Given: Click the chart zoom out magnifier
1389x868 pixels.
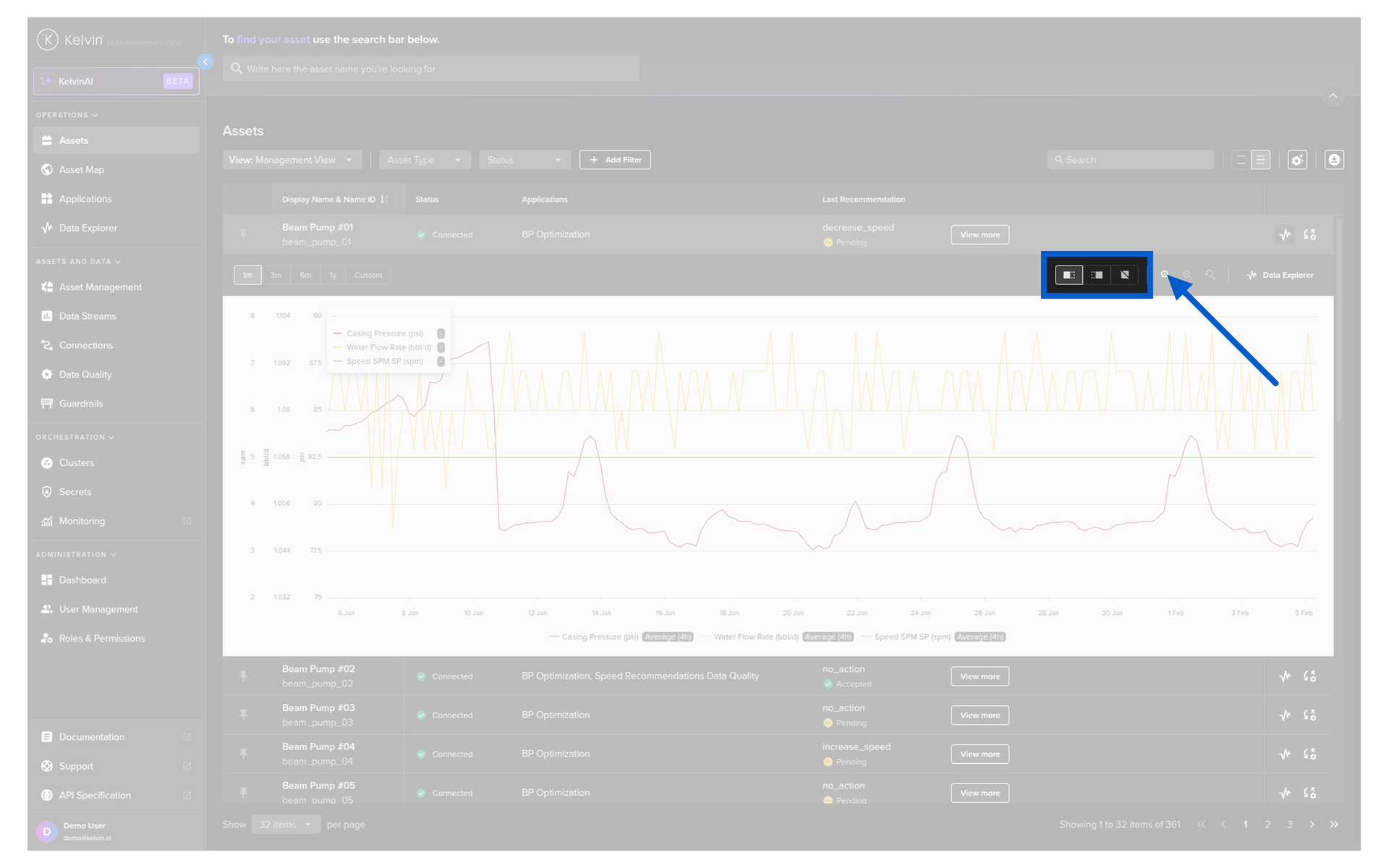Looking at the screenshot, I should pyautogui.click(x=1187, y=275).
